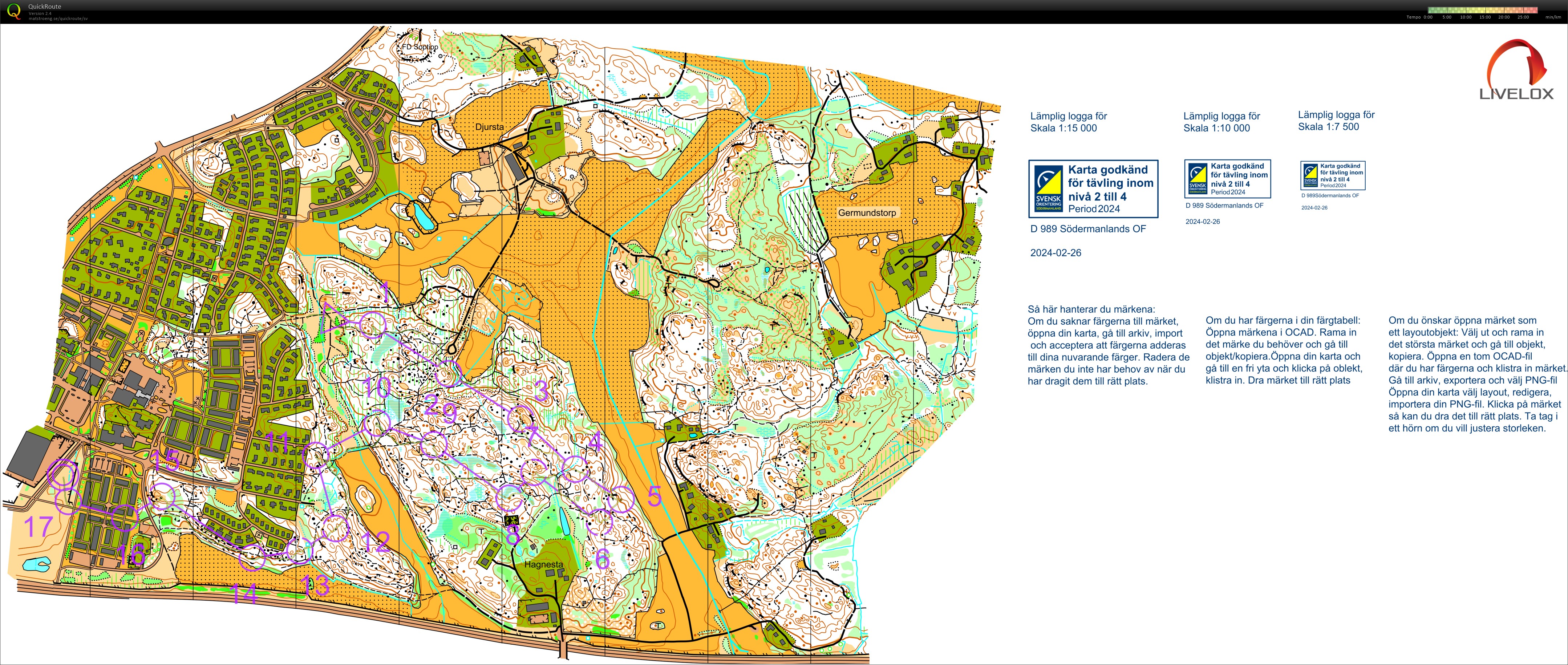Click the Version 2.4 text

click(x=40, y=13)
